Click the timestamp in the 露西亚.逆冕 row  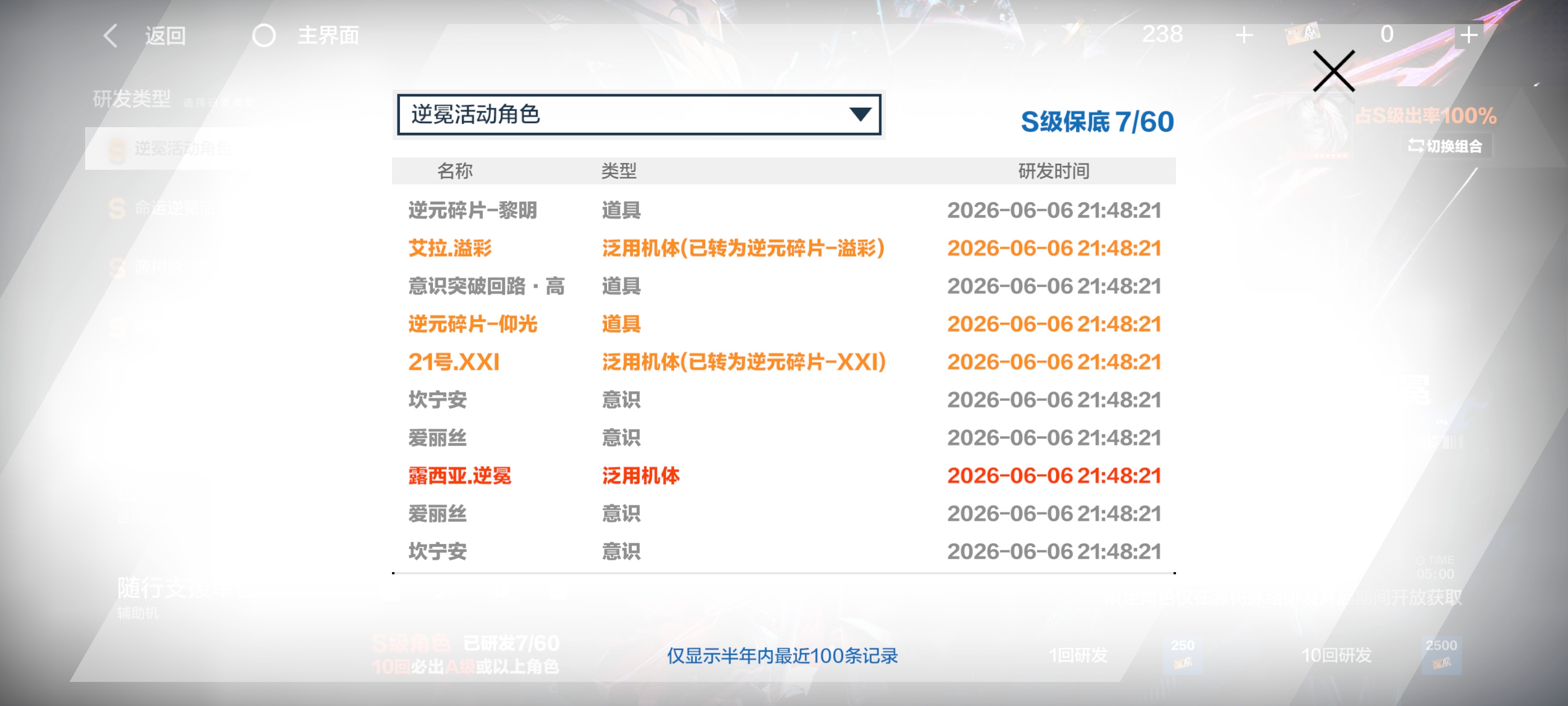point(1054,476)
